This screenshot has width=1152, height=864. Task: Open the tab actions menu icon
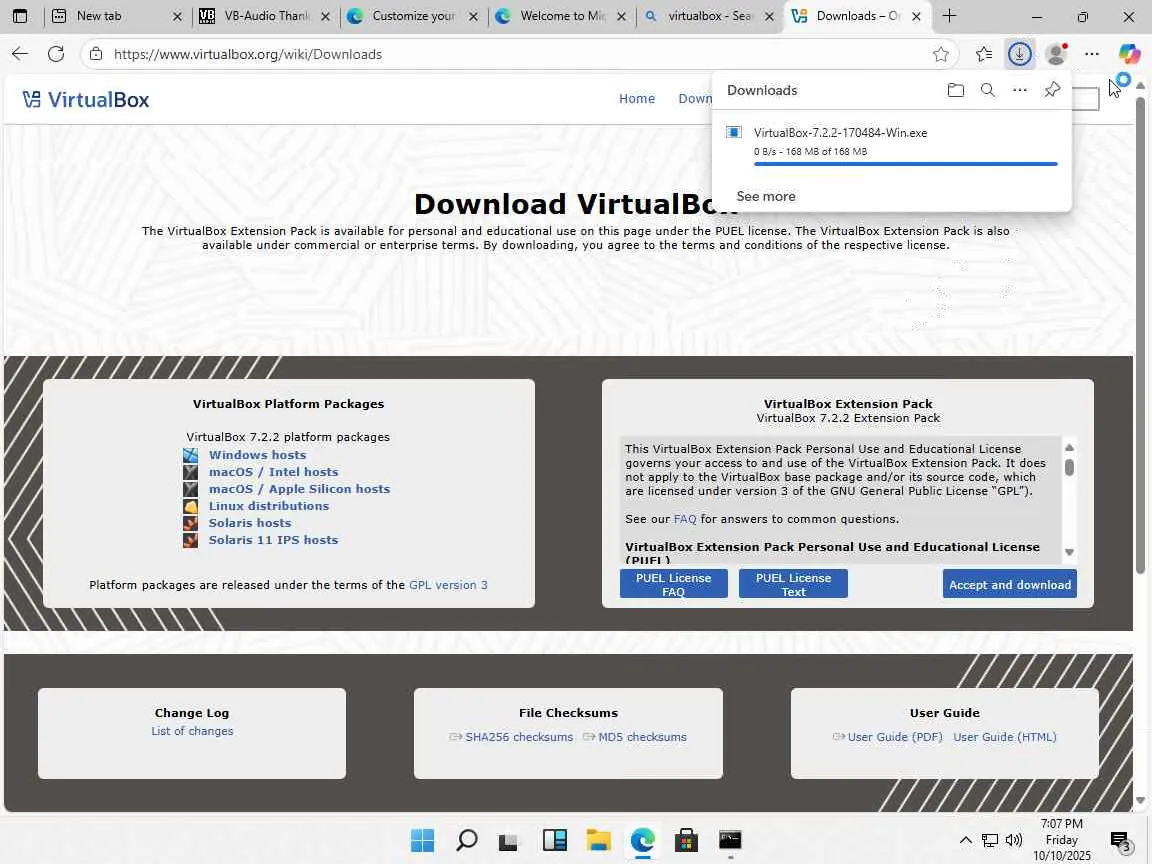pos(20,16)
